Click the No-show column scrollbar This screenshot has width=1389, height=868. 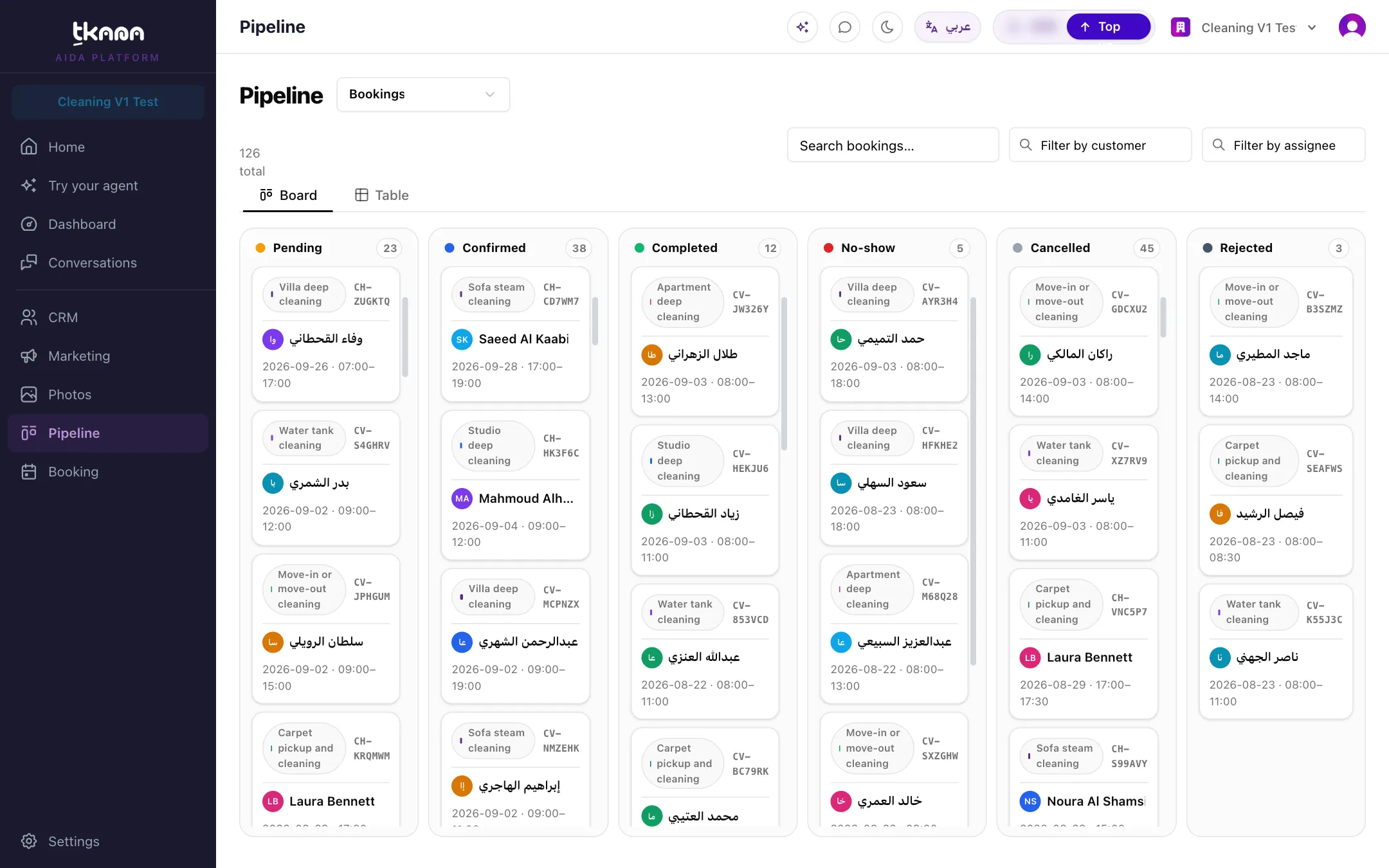pos(974,481)
